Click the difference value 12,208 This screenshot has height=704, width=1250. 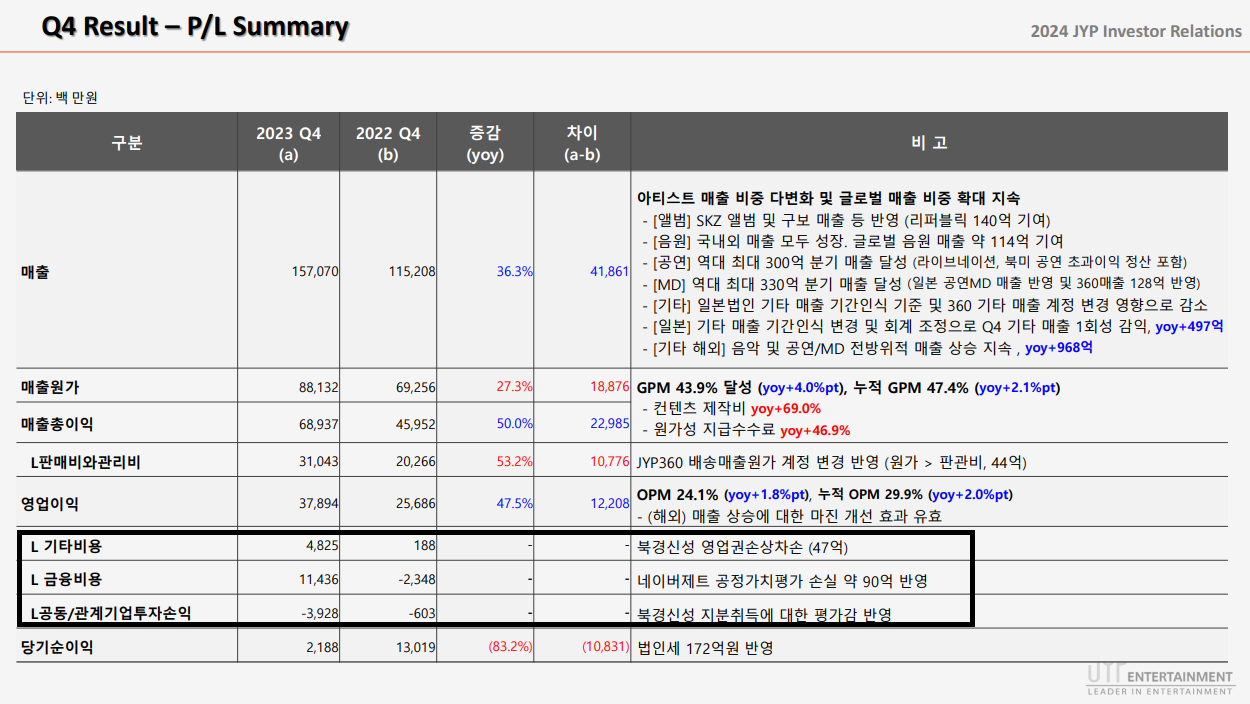click(x=610, y=504)
